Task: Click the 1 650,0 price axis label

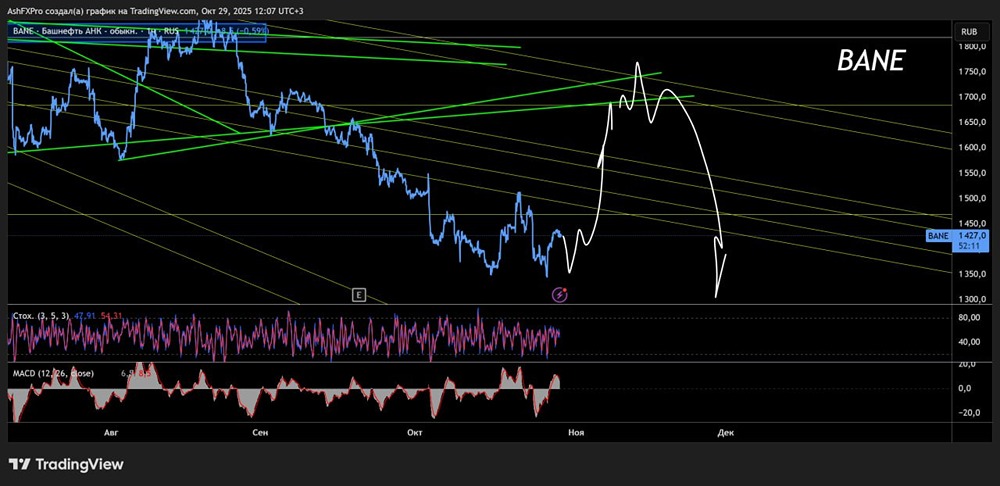Action: click(973, 122)
